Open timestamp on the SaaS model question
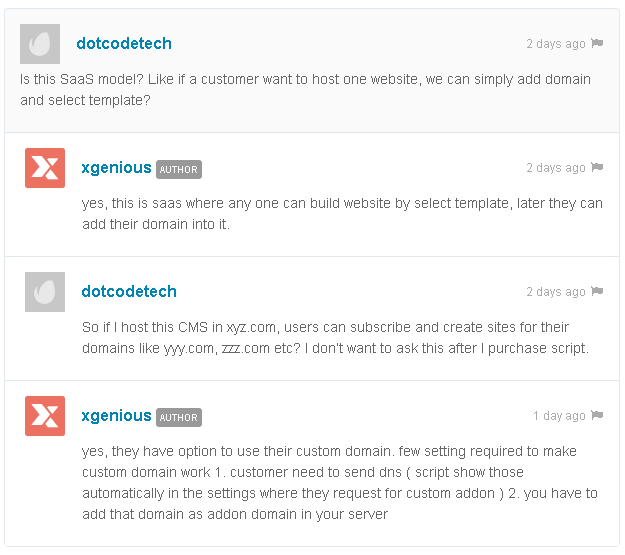The height and width of the screenshot is (555, 625). [556, 43]
